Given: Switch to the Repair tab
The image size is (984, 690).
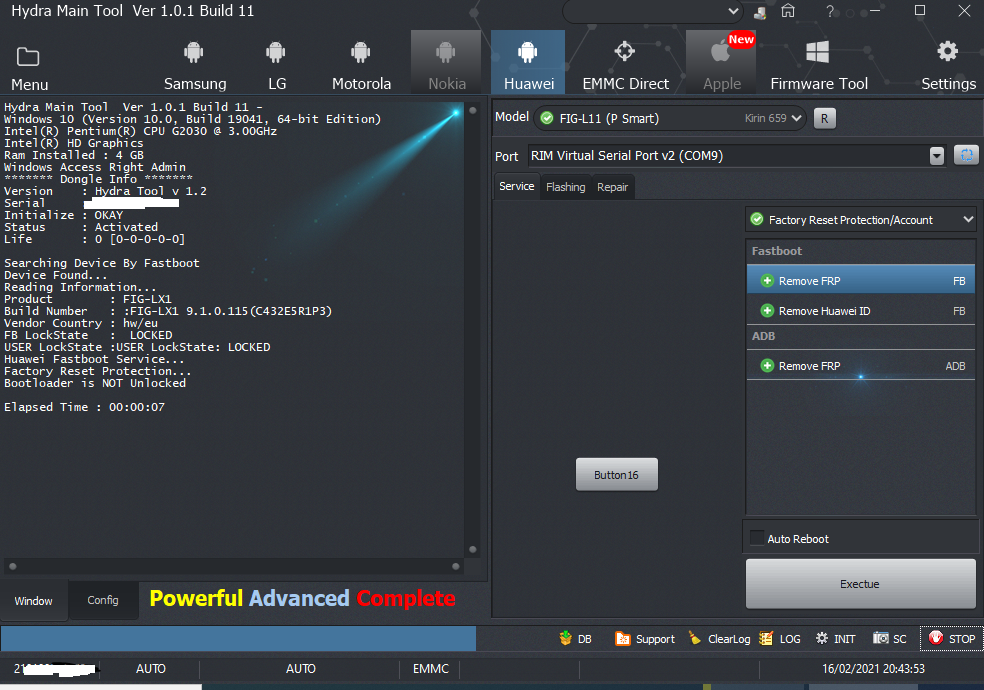Looking at the screenshot, I should click(612, 187).
